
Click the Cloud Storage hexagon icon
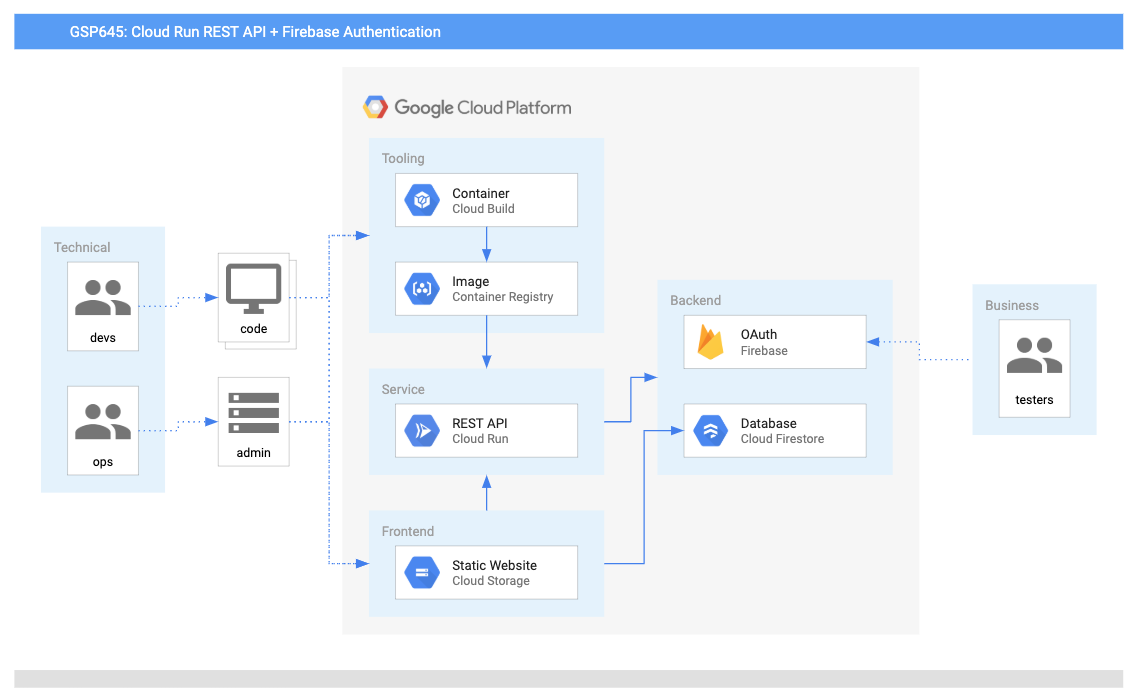422,573
